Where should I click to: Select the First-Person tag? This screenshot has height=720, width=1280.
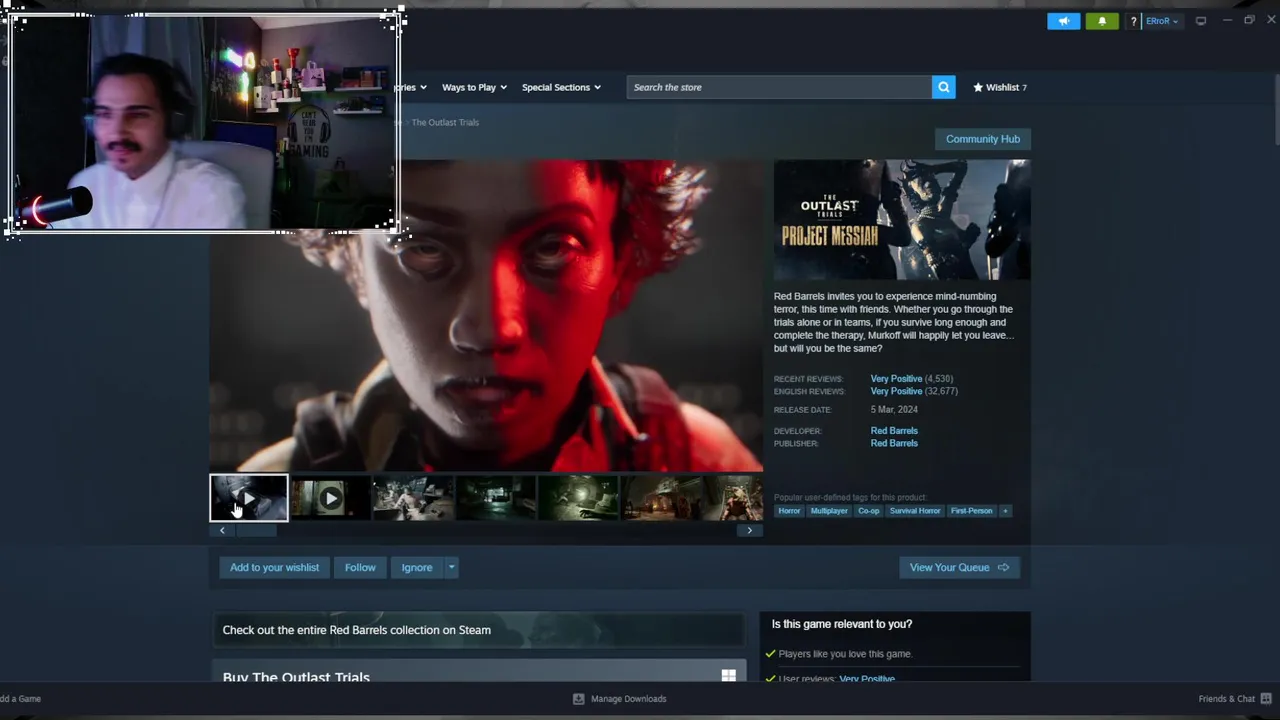pos(971,511)
